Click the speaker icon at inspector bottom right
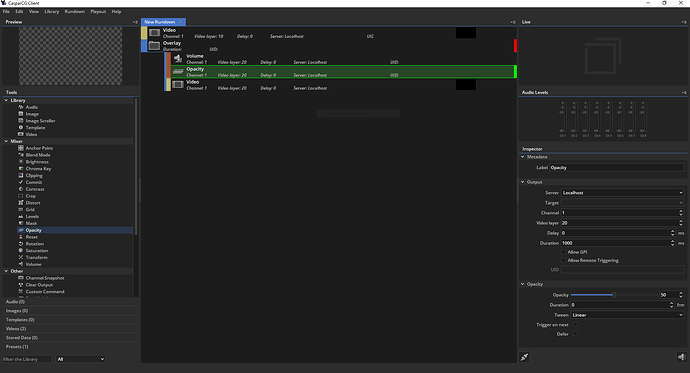This screenshot has height=373, width=690. tap(681, 357)
